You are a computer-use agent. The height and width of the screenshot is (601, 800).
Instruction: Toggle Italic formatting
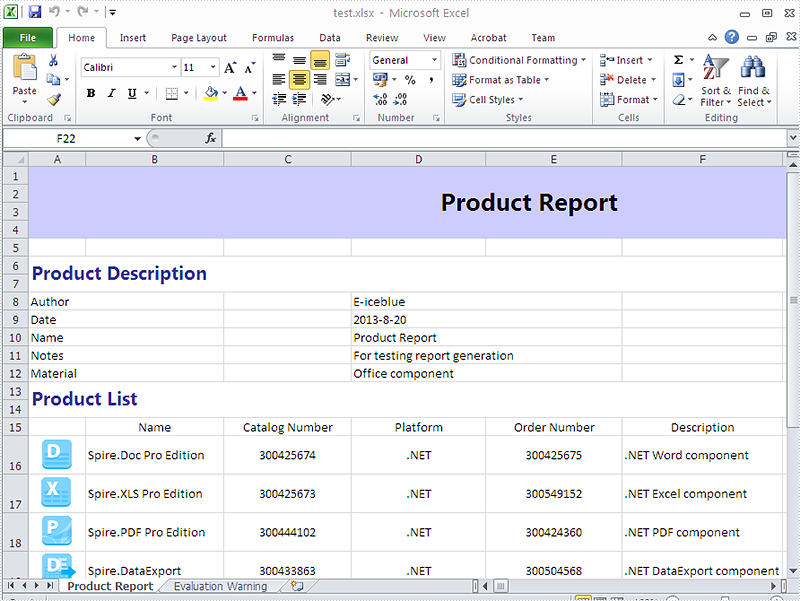[x=111, y=93]
